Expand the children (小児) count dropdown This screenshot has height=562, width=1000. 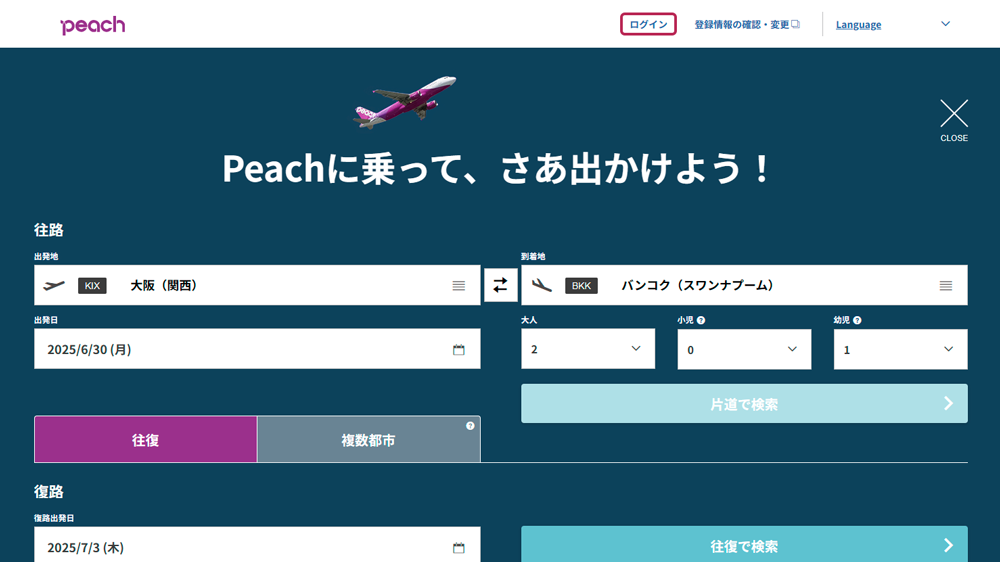coord(744,349)
